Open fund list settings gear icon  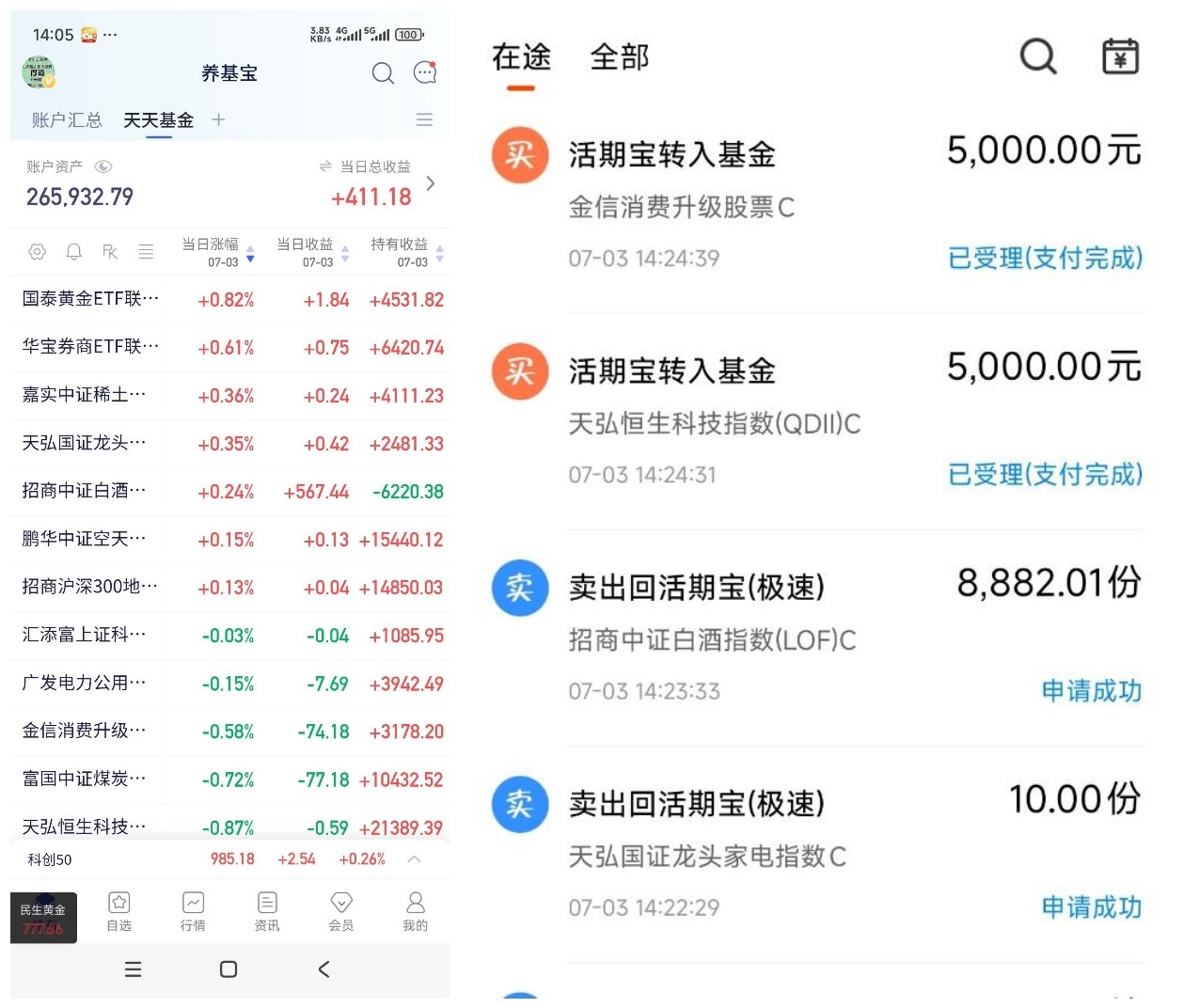pos(38,251)
